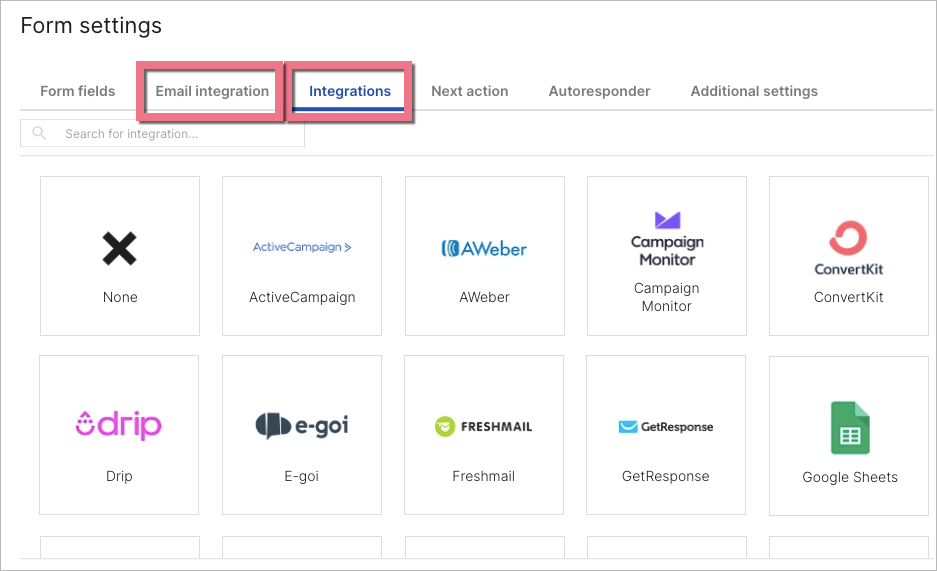Select the E-goi integration logo
Screen dimensions: 937x571
pos(301,426)
